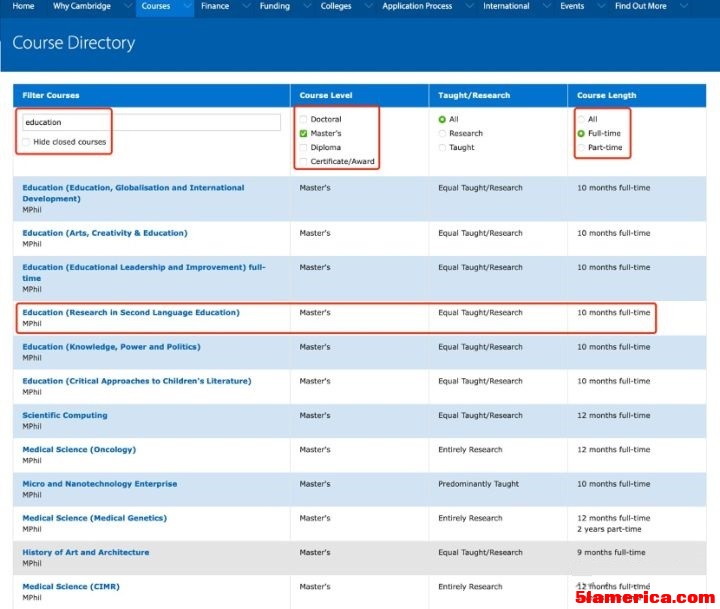Screen dimensions: 720x609
Task: Open the Medical Science (Oncology) course
Action: click(x=79, y=450)
